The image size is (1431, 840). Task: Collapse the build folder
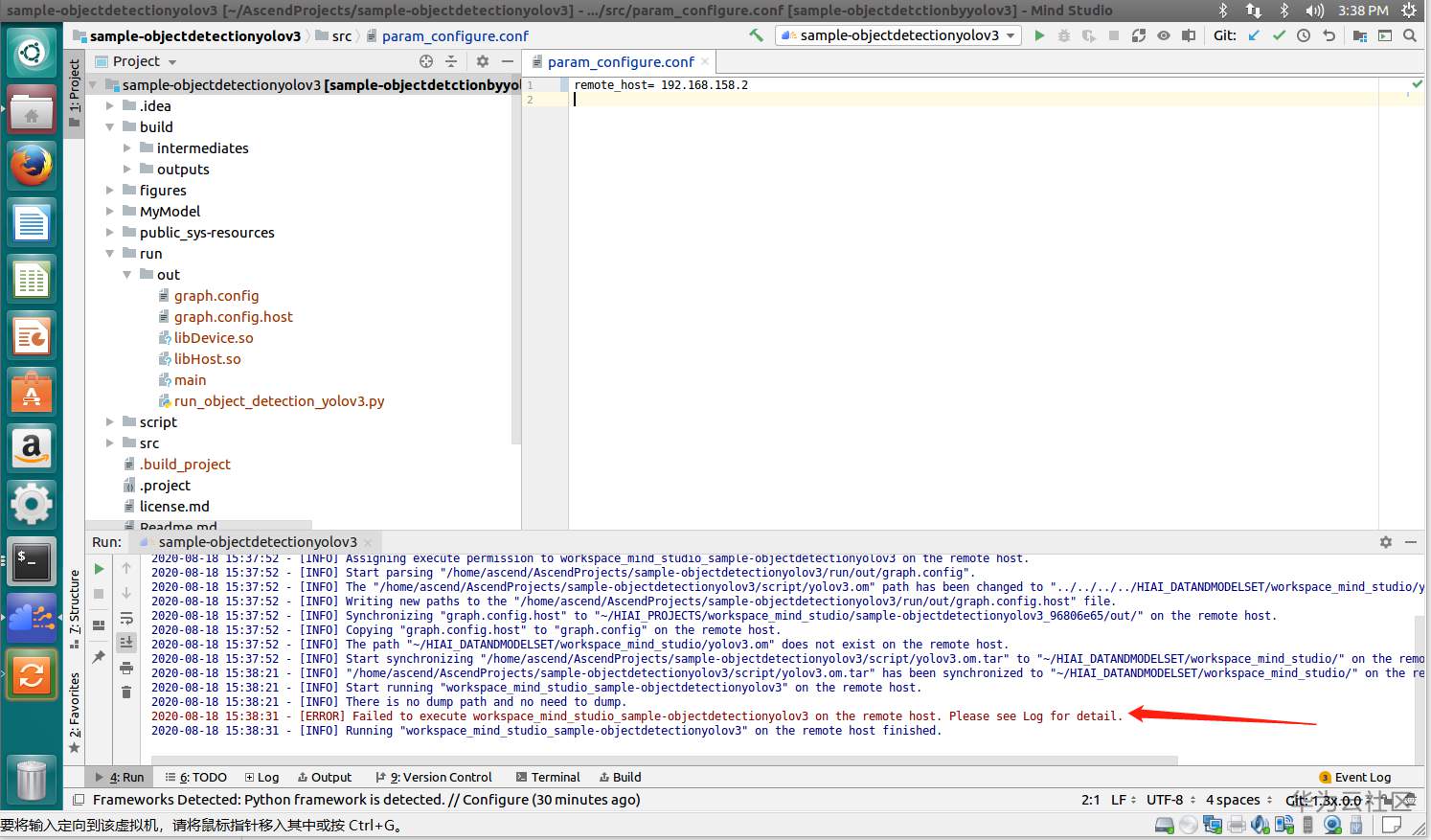(110, 127)
